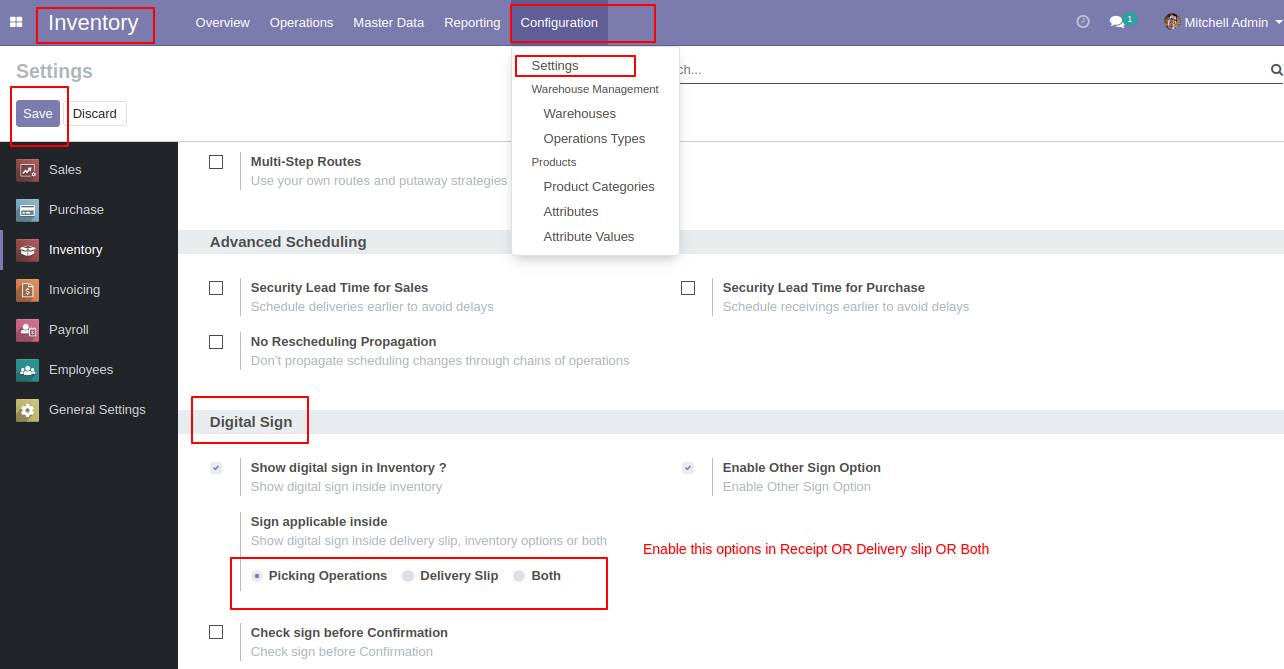Click the Purchase sidebar icon
The image size is (1284, 669).
click(27, 210)
